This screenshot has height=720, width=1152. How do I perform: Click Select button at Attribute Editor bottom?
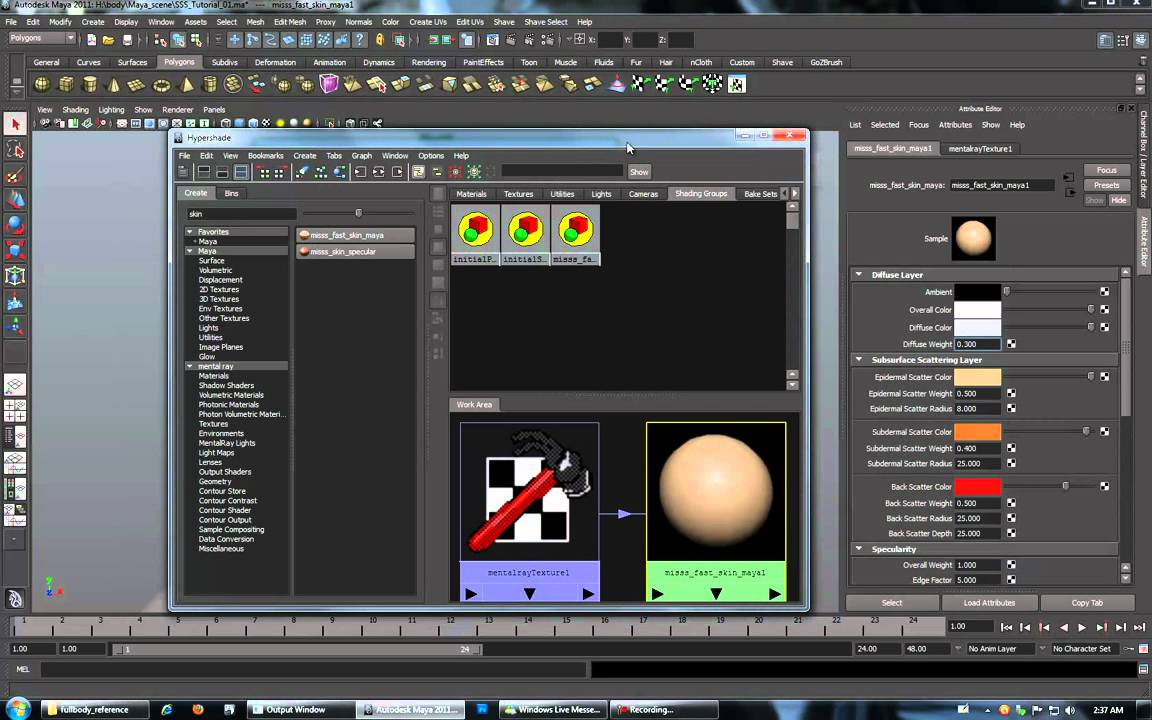pyautogui.click(x=892, y=602)
